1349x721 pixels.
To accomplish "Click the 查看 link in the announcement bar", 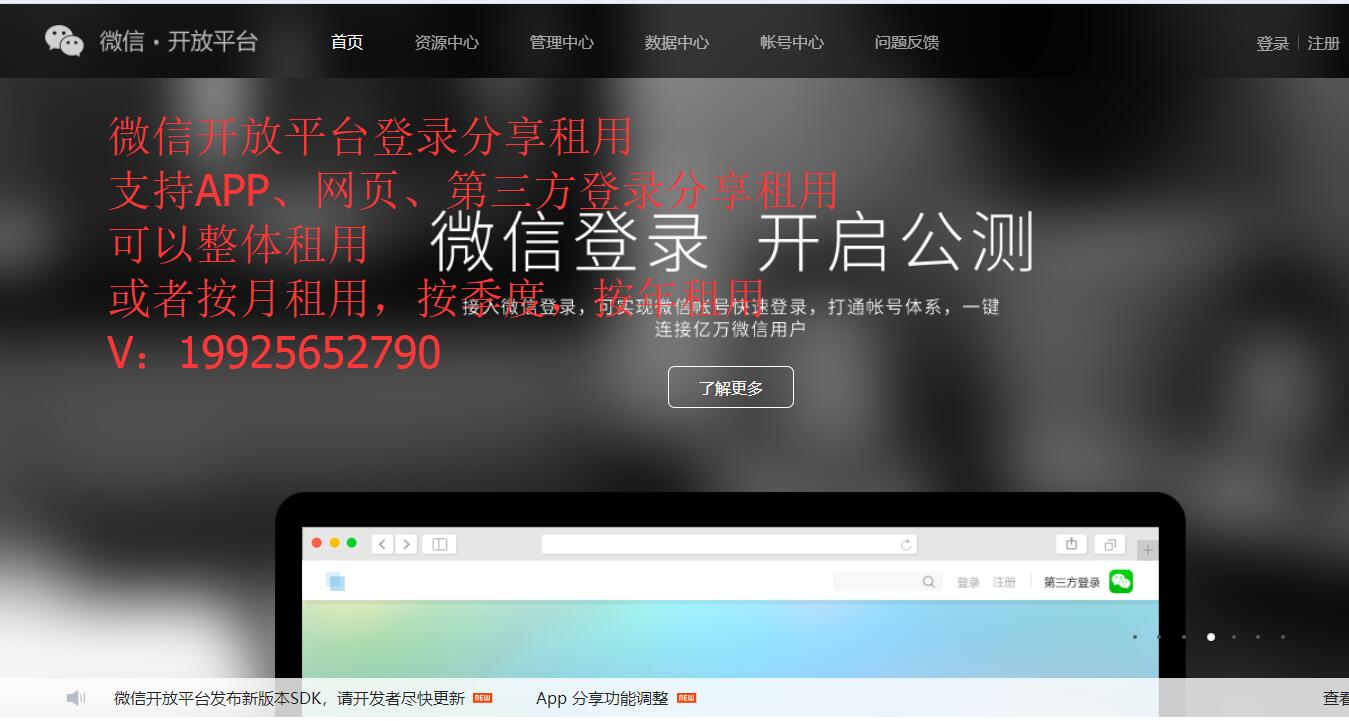I will (x=1335, y=698).
